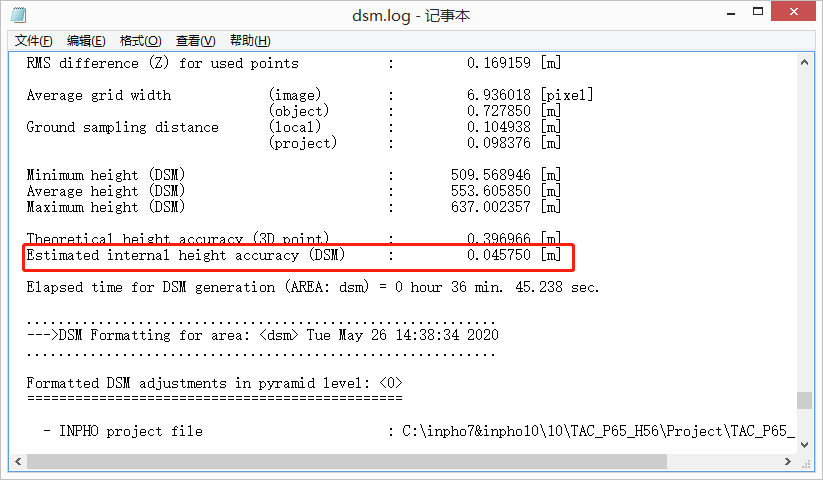The width and height of the screenshot is (823, 480).
Task: Click the vertical scrollbar down arrow
Action: 804,444
